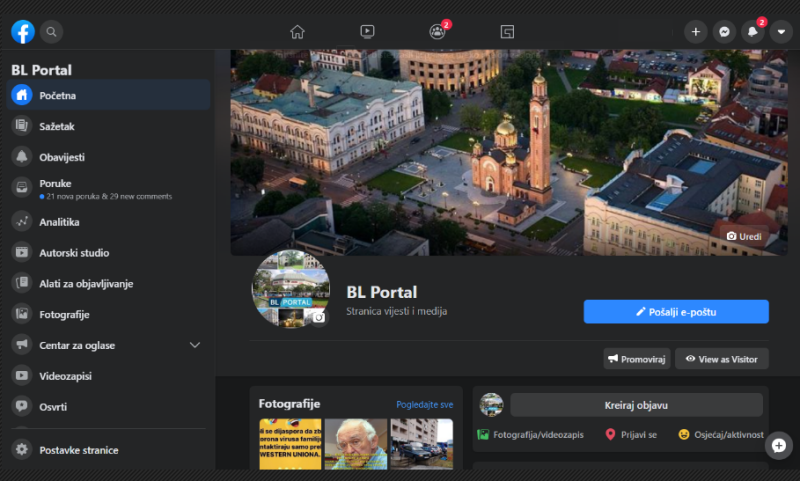The height and width of the screenshot is (481, 800).
Task: Click the plus Create icon
Action: tap(695, 32)
